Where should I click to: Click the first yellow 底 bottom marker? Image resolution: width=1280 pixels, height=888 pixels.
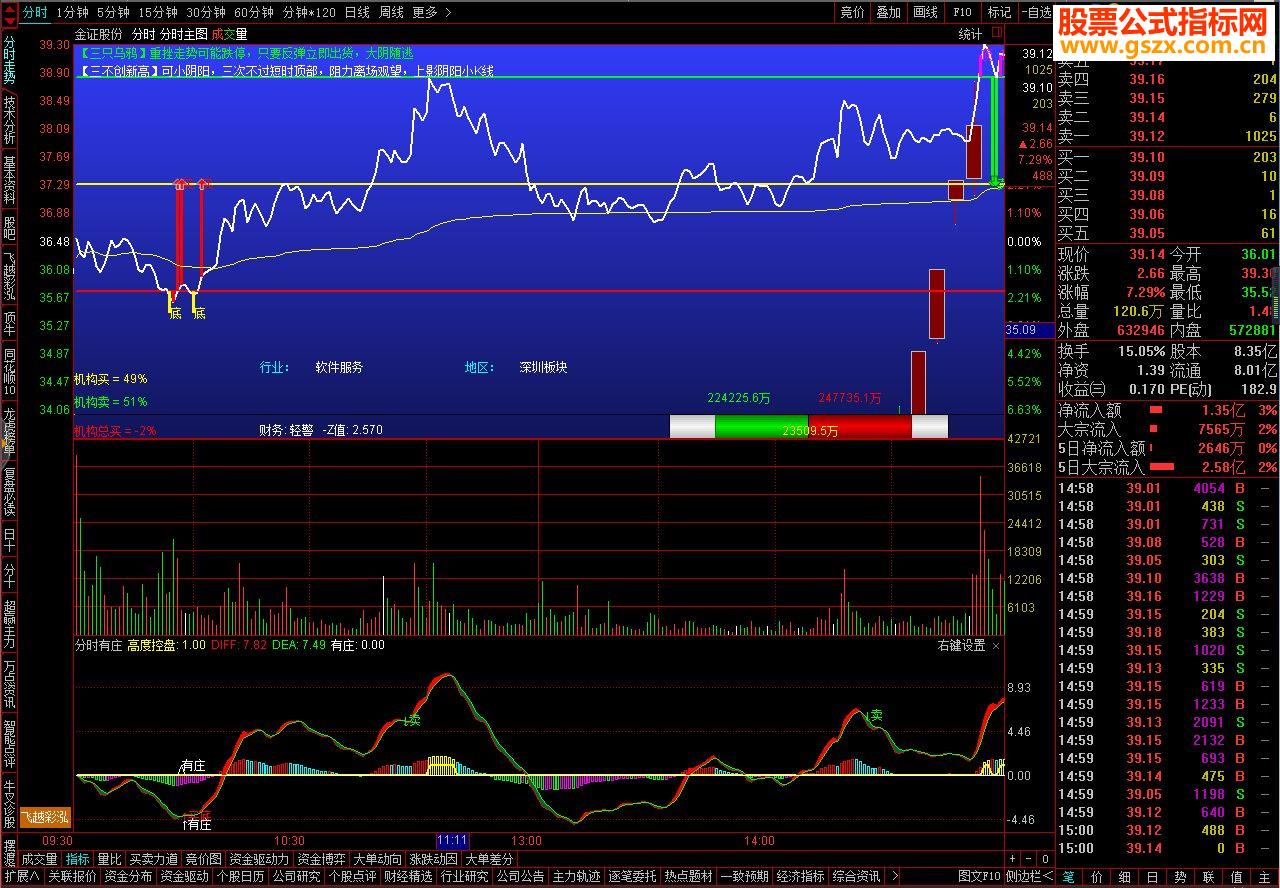pos(176,314)
